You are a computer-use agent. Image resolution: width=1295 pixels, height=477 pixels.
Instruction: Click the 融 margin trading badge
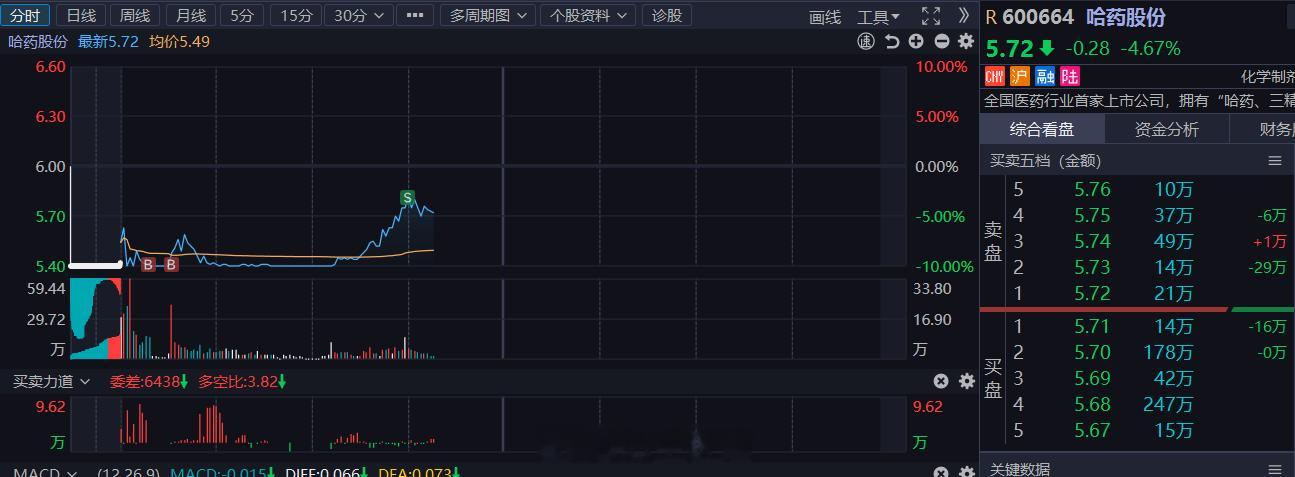pos(1045,77)
